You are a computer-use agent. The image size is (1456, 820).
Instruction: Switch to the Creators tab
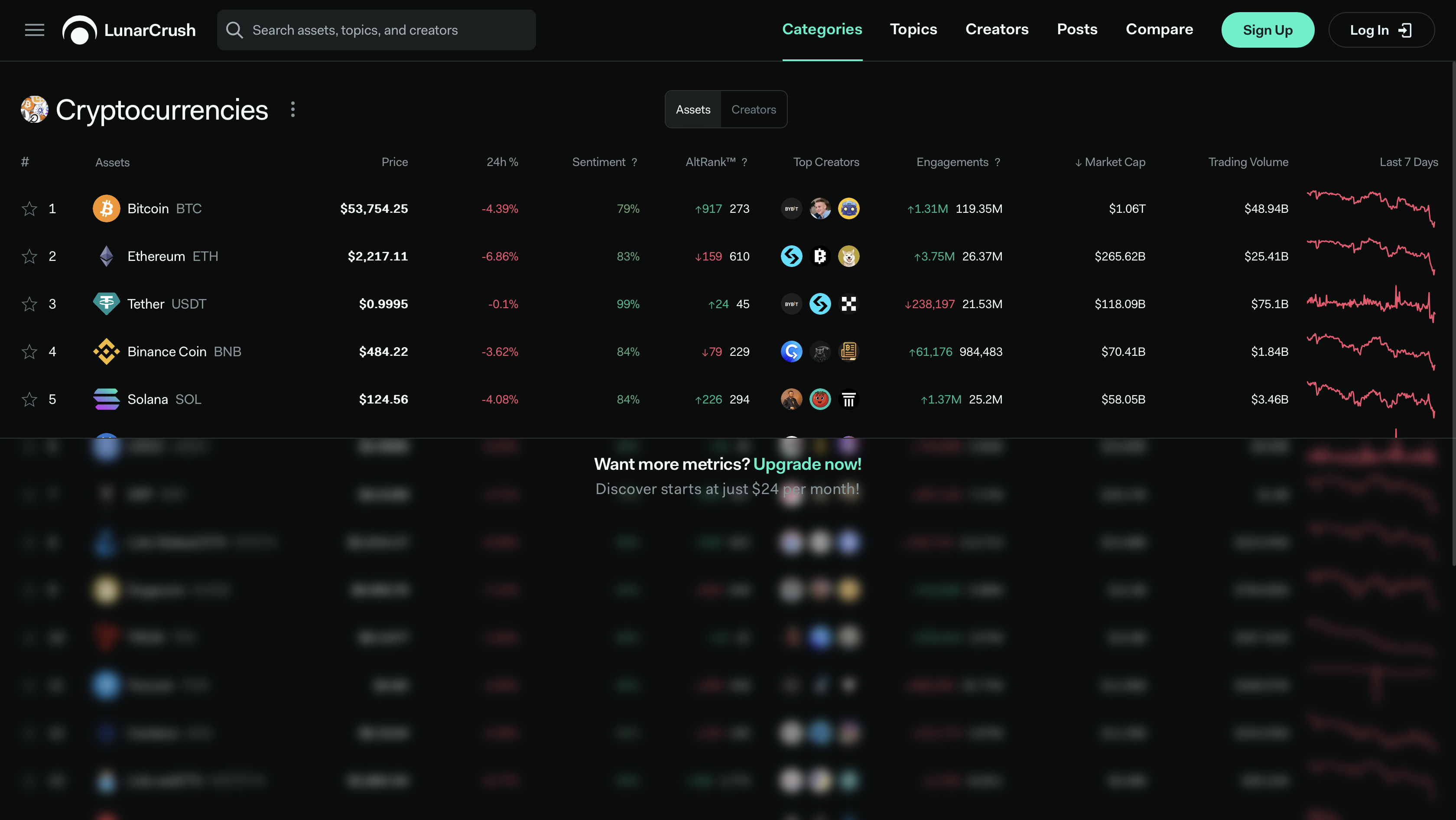pos(754,110)
